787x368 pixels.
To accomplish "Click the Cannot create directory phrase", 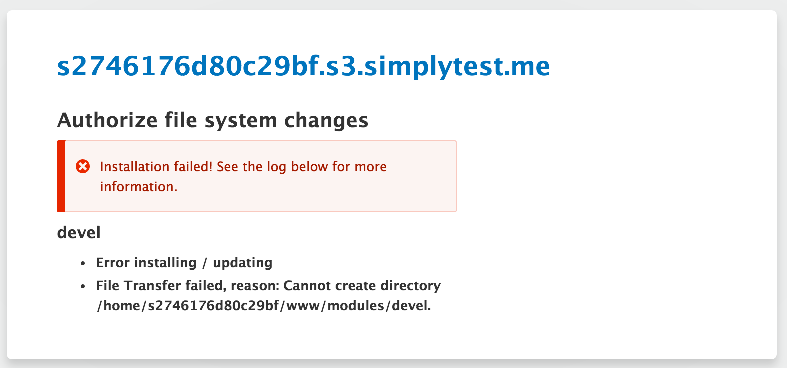I will pos(362,286).
